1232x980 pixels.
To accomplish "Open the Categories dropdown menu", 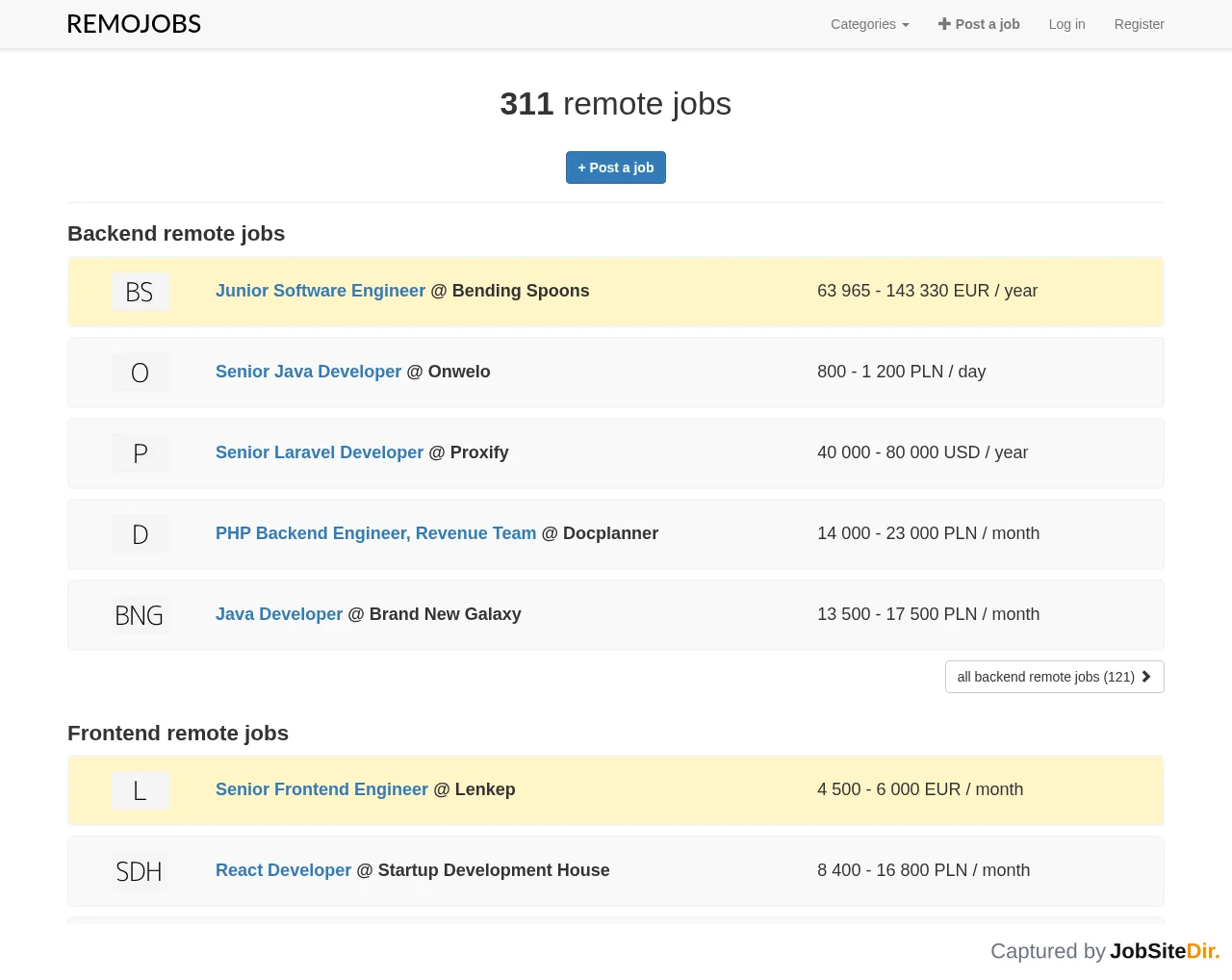I will [870, 24].
